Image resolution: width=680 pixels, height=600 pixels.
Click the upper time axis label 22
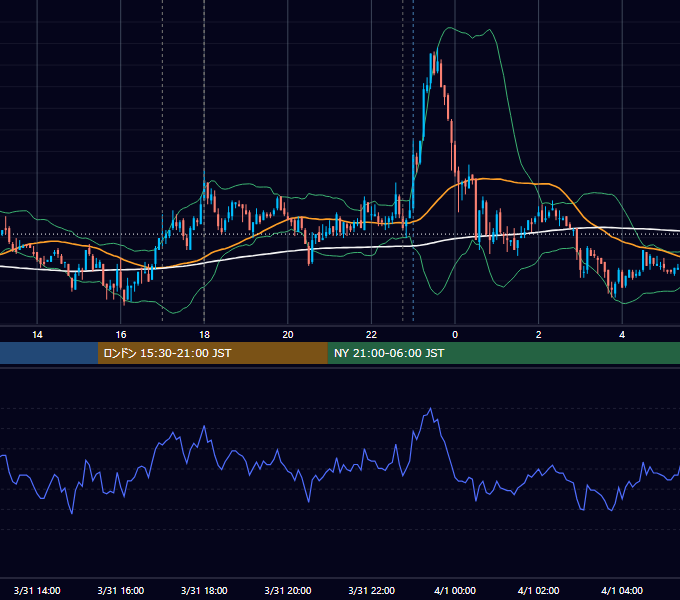372,335
